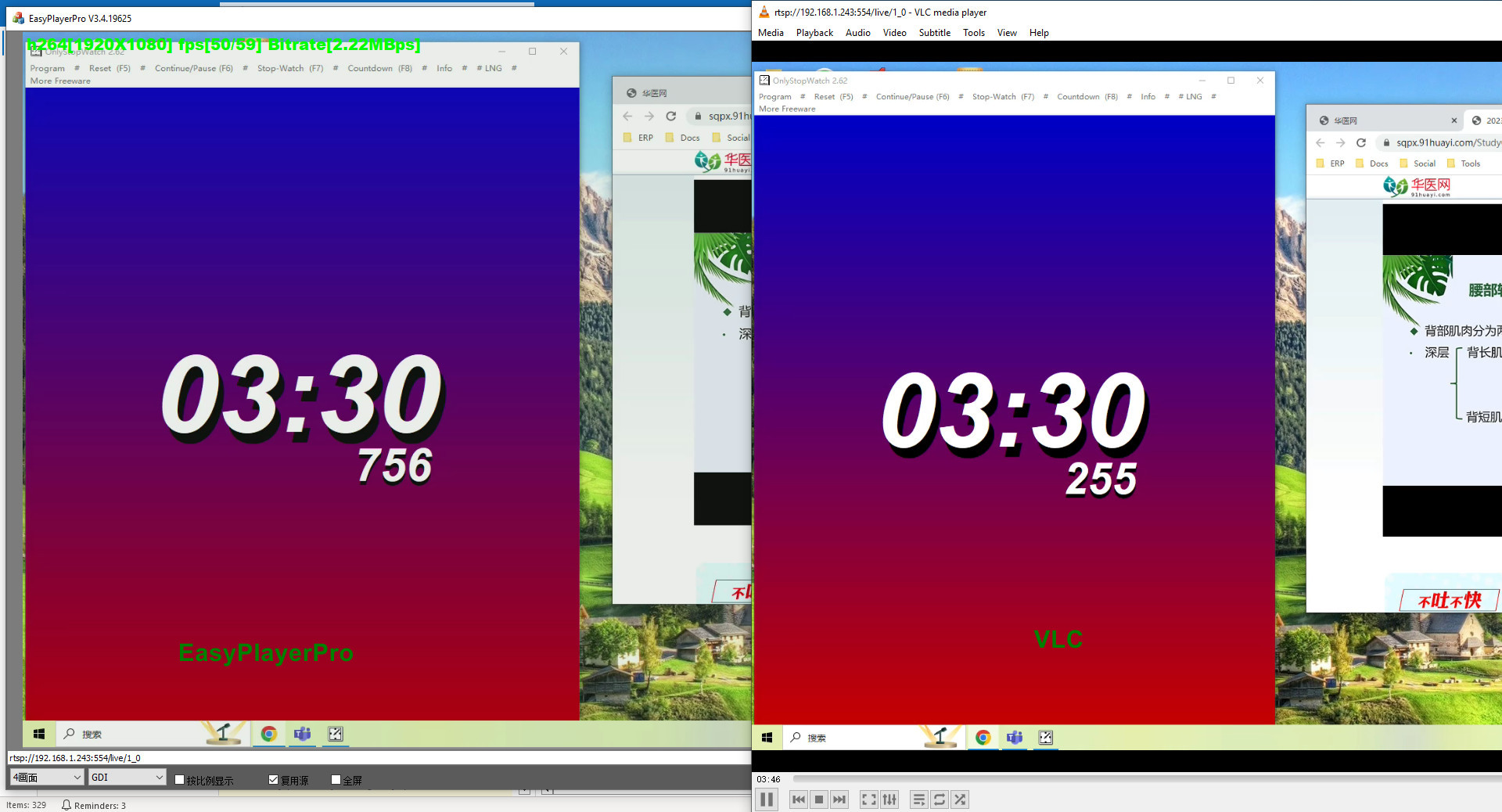Click VLC previous media button

coord(798,799)
